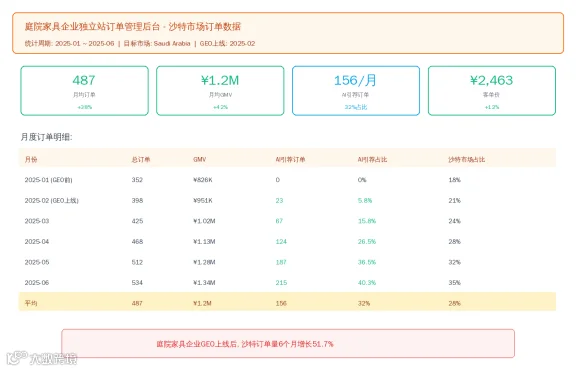Click the 总订单 column header
Screen dimensions: 576x371
tap(141, 159)
